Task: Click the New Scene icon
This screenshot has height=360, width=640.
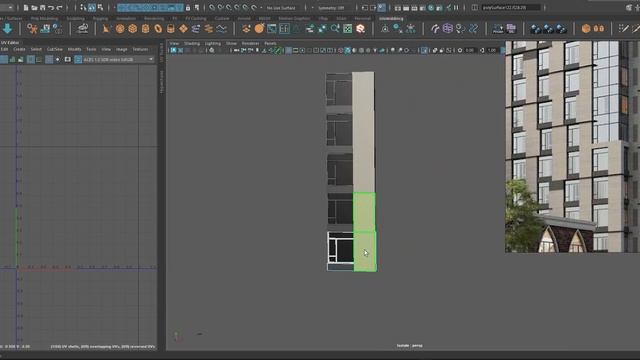Action: (26, 7)
